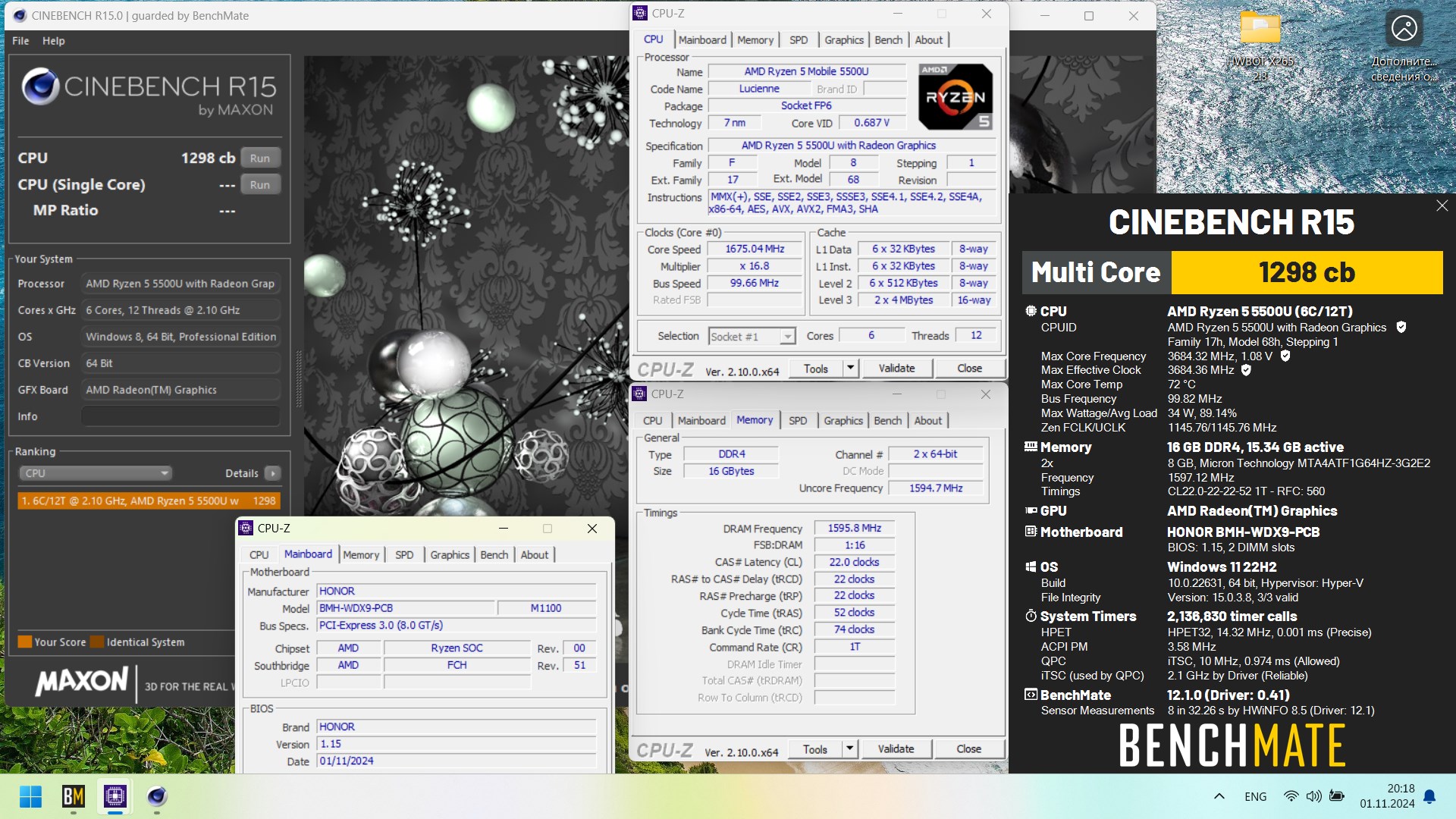The height and width of the screenshot is (819, 1456).
Task: Click the shield beside Max Core Frequency
Action: 1285,356
